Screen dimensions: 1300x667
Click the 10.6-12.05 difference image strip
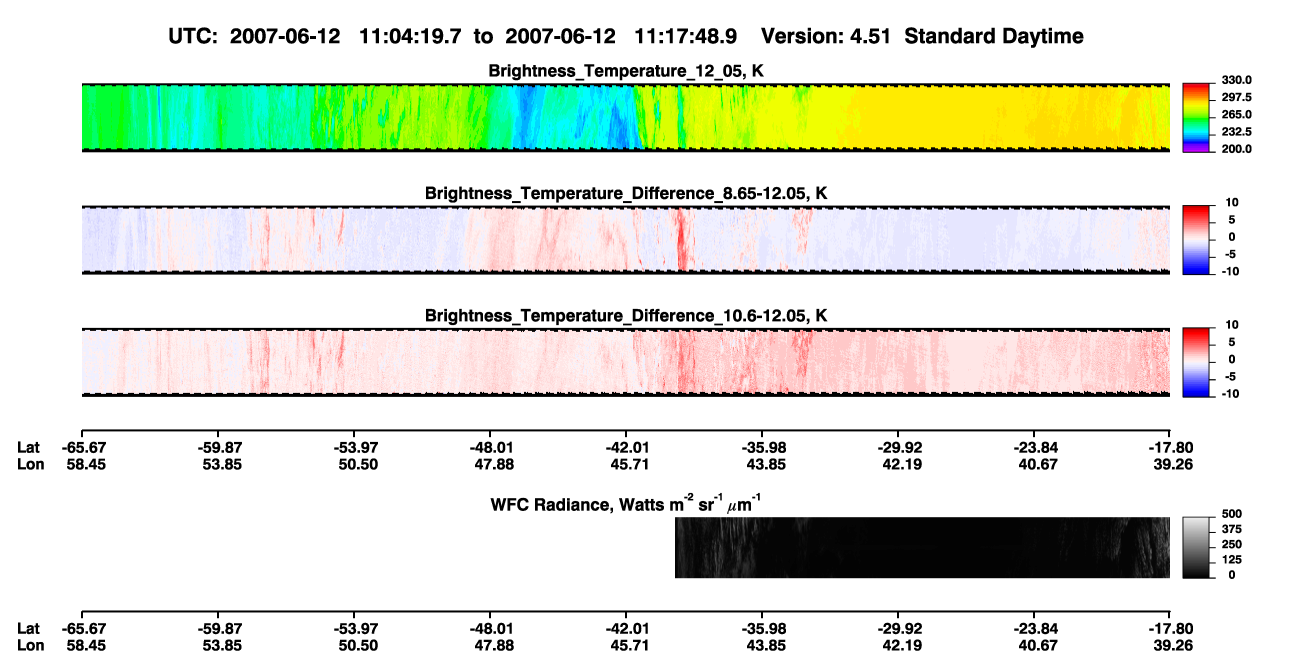point(626,362)
